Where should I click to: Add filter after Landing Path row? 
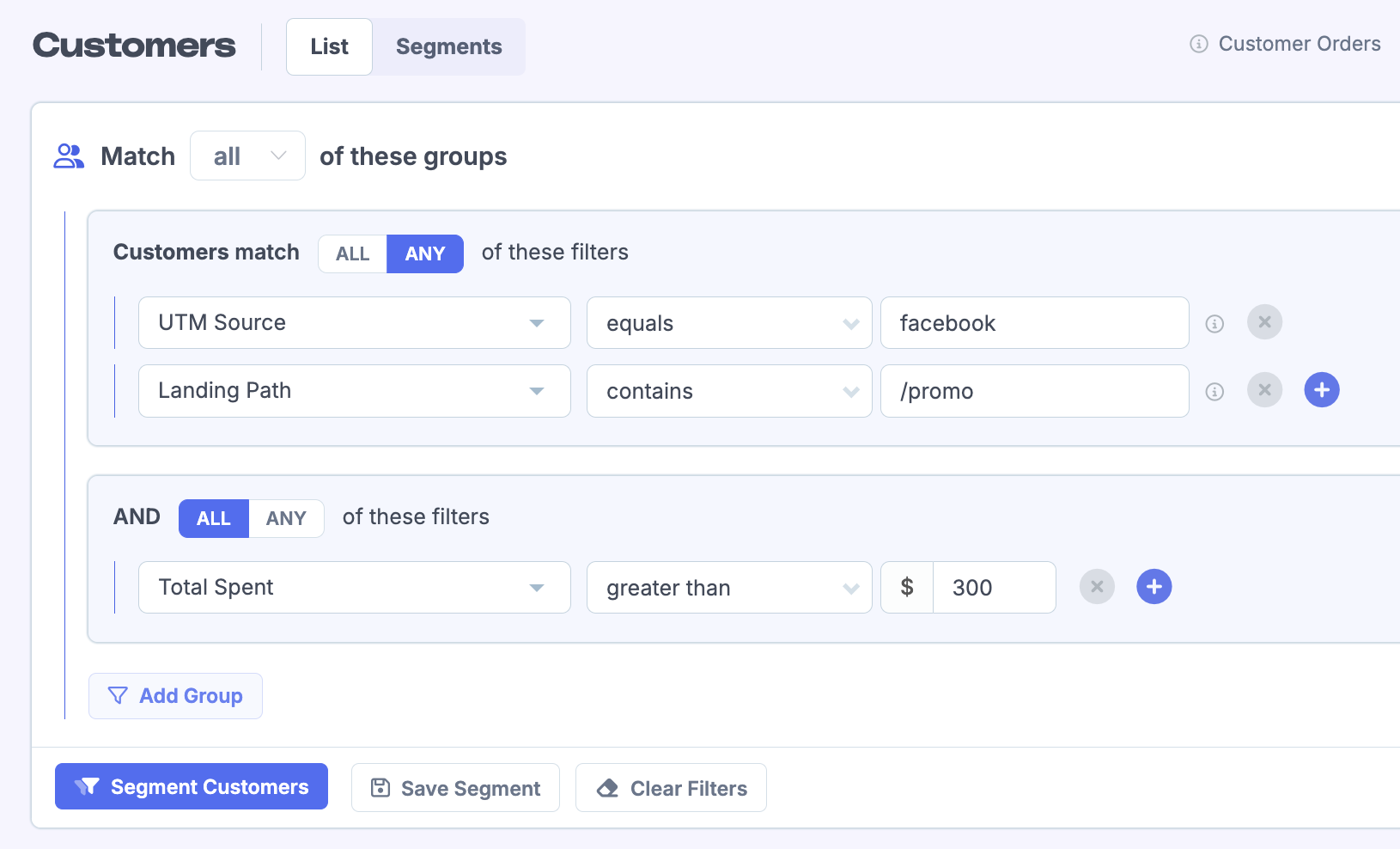pos(1322,390)
